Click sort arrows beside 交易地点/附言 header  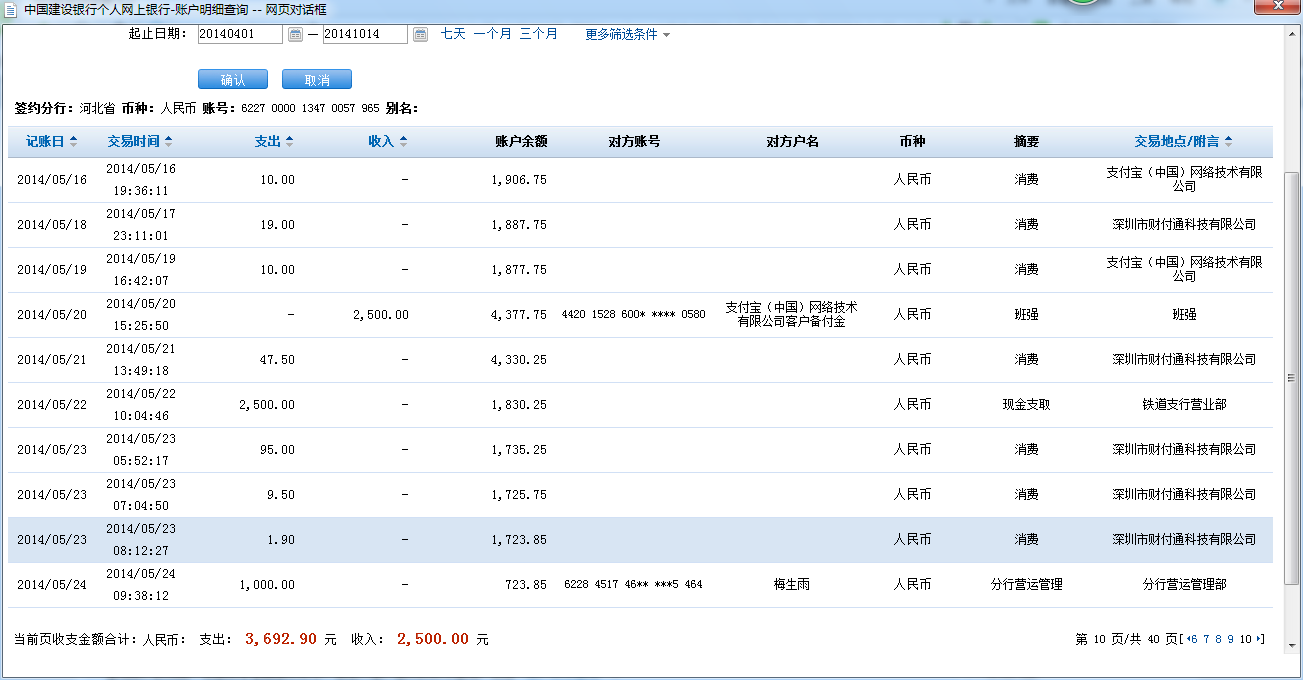(x=1228, y=142)
